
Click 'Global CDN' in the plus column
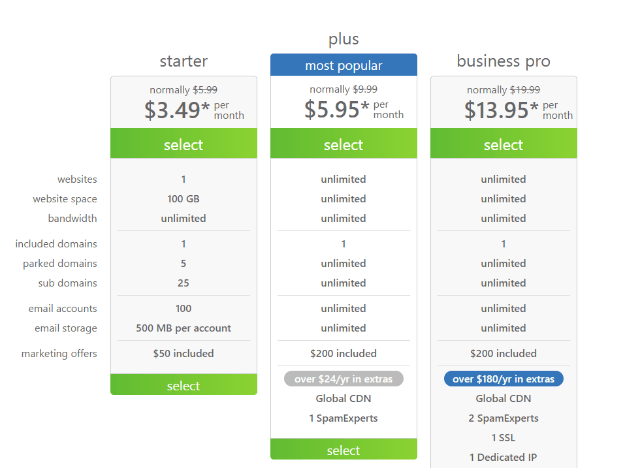343,399
